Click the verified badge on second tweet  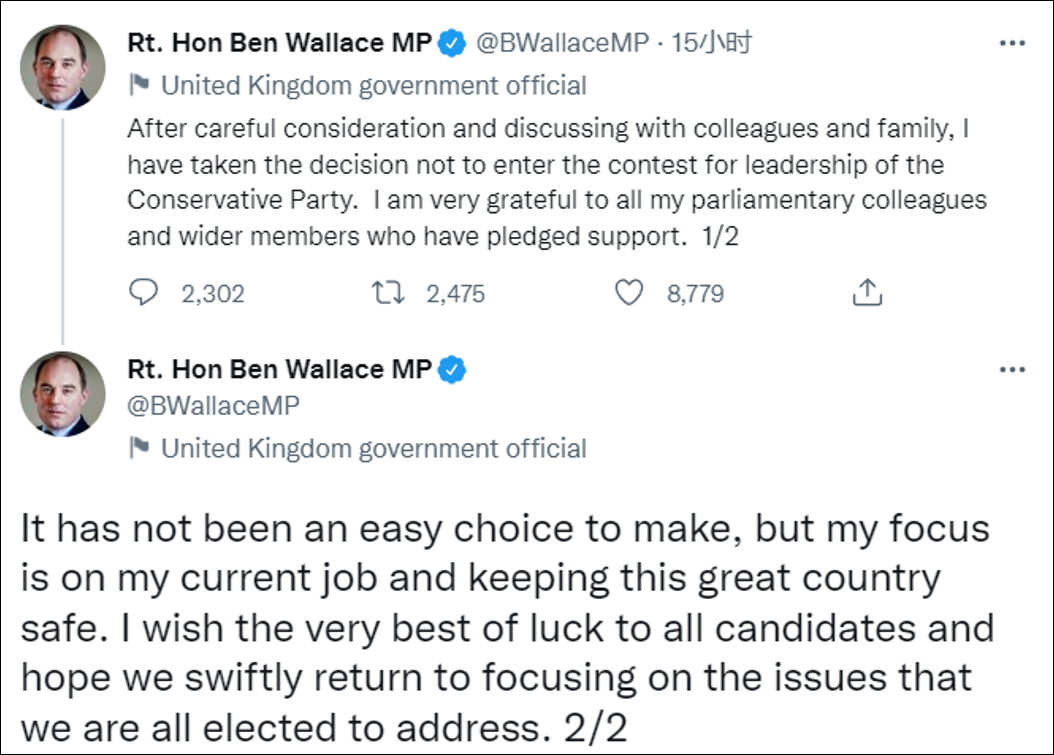(453, 369)
